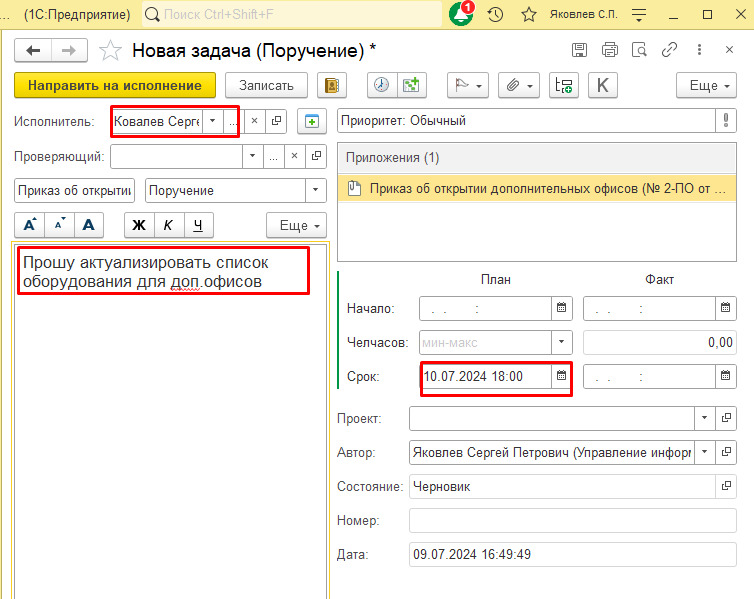754x599 pixels.
Task: Click the preview magnifier document icon
Action: coord(639,50)
